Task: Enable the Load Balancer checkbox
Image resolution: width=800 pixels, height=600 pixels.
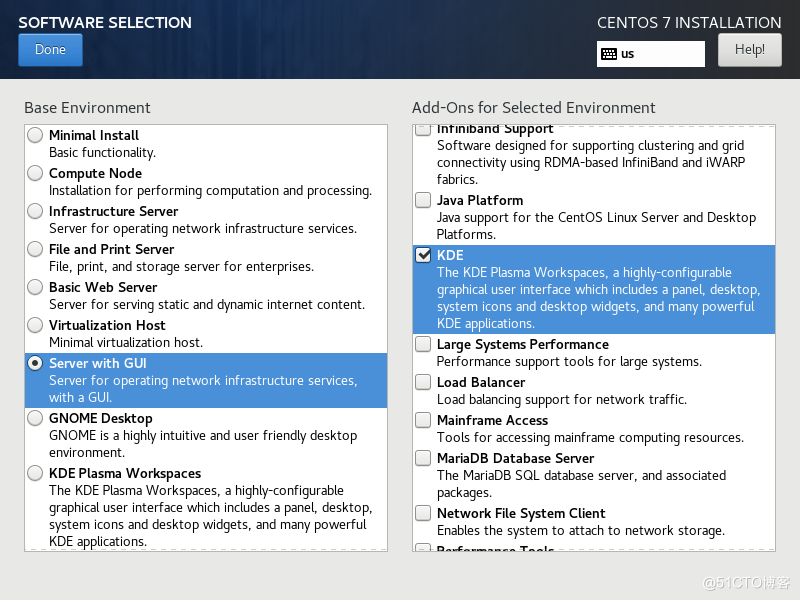Action: click(423, 382)
